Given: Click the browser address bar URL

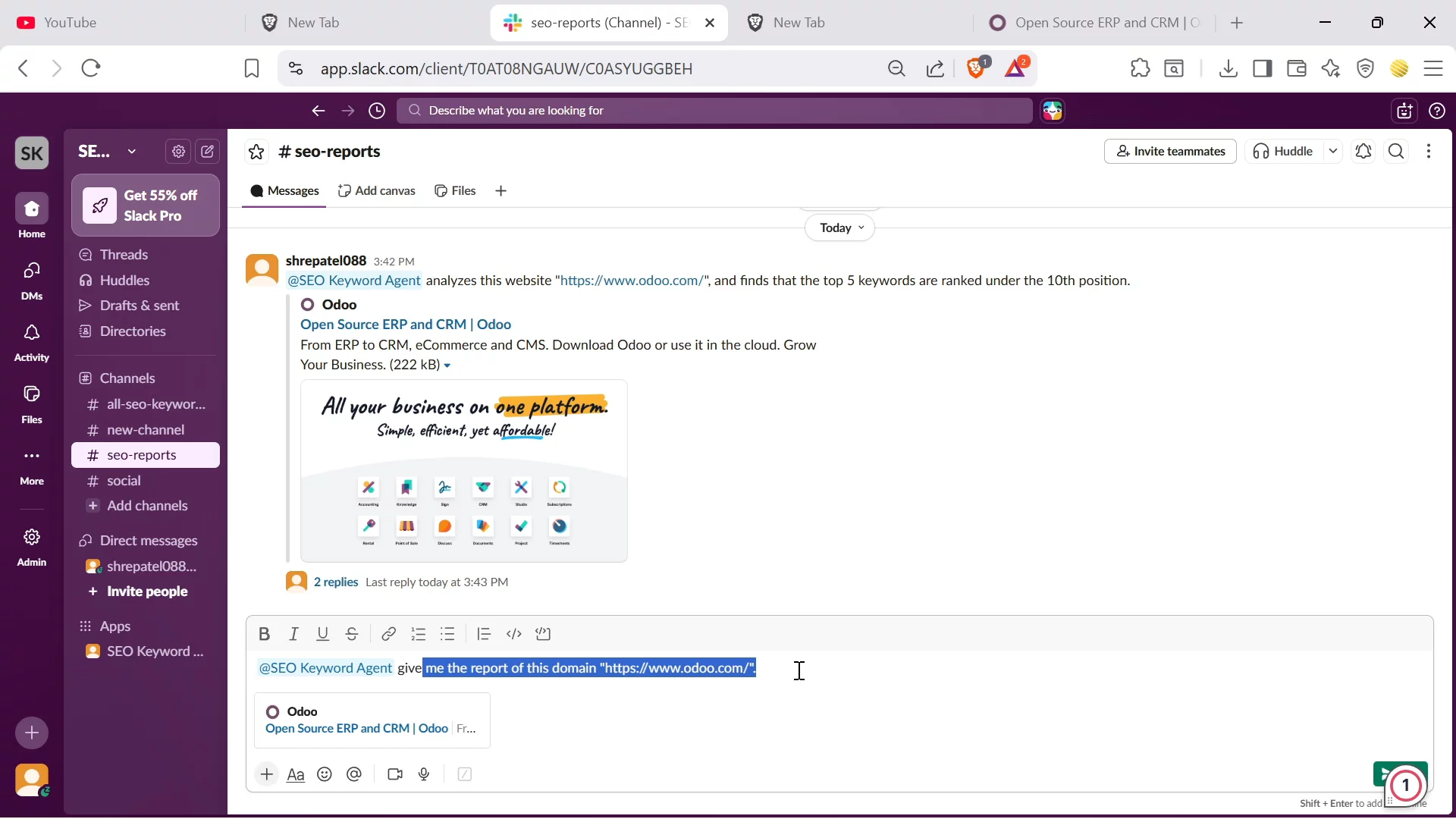Looking at the screenshot, I should pyautogui.click(x=507, y=69).
